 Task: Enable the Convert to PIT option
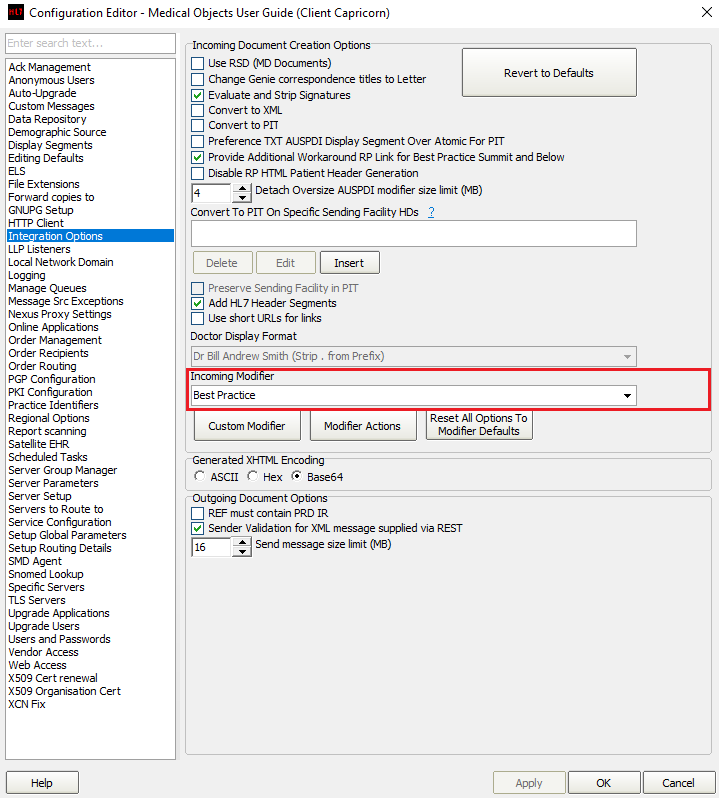pos(197,125)
